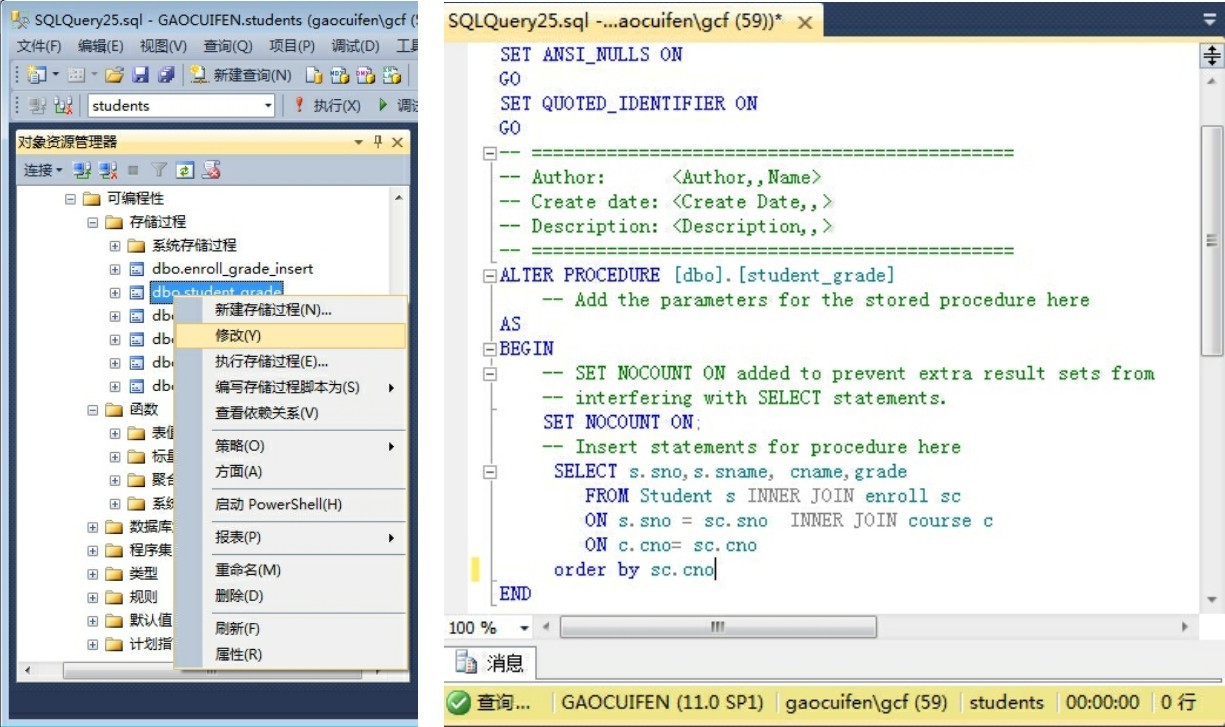Click the Refresh icon in Object Explorer toolbar
The height and width of the screenshot is (727, 1225).
pos(185,171)
